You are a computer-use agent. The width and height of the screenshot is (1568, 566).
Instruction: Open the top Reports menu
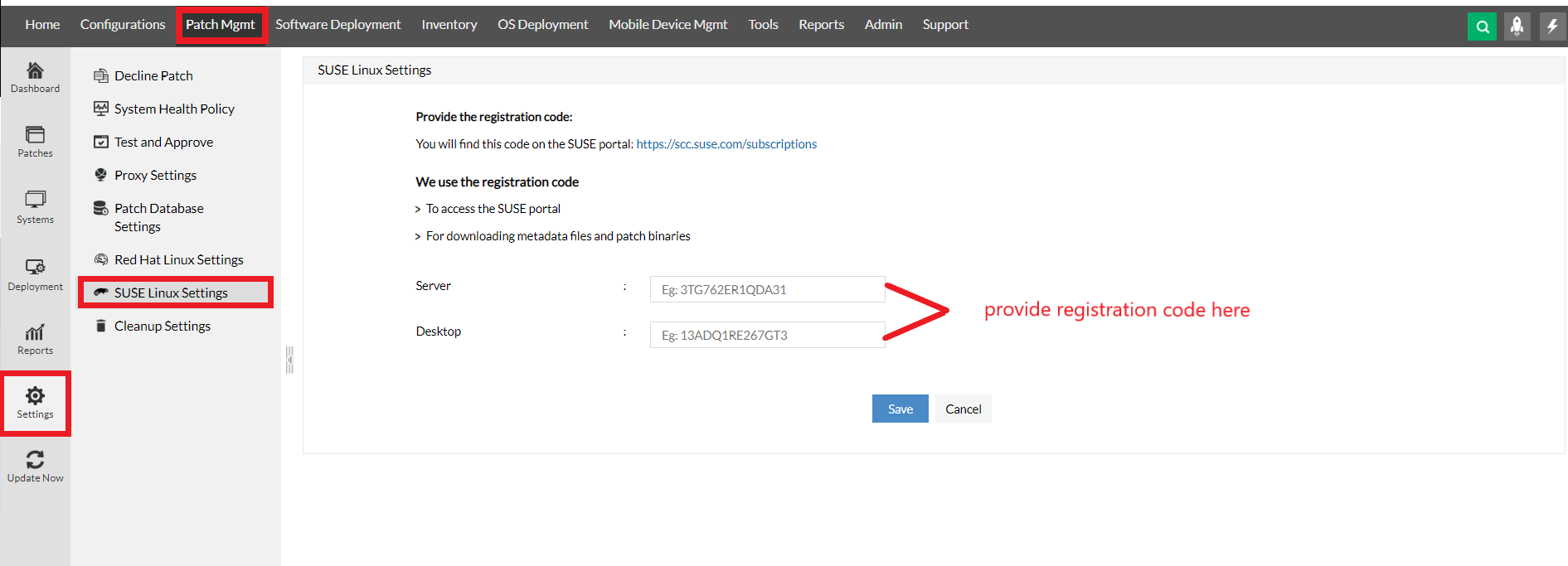[822, 25]
